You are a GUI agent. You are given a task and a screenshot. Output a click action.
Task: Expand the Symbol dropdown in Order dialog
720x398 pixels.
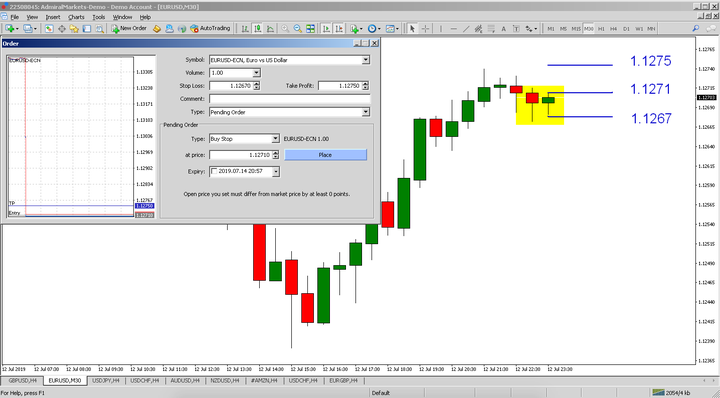coord(366,60)
